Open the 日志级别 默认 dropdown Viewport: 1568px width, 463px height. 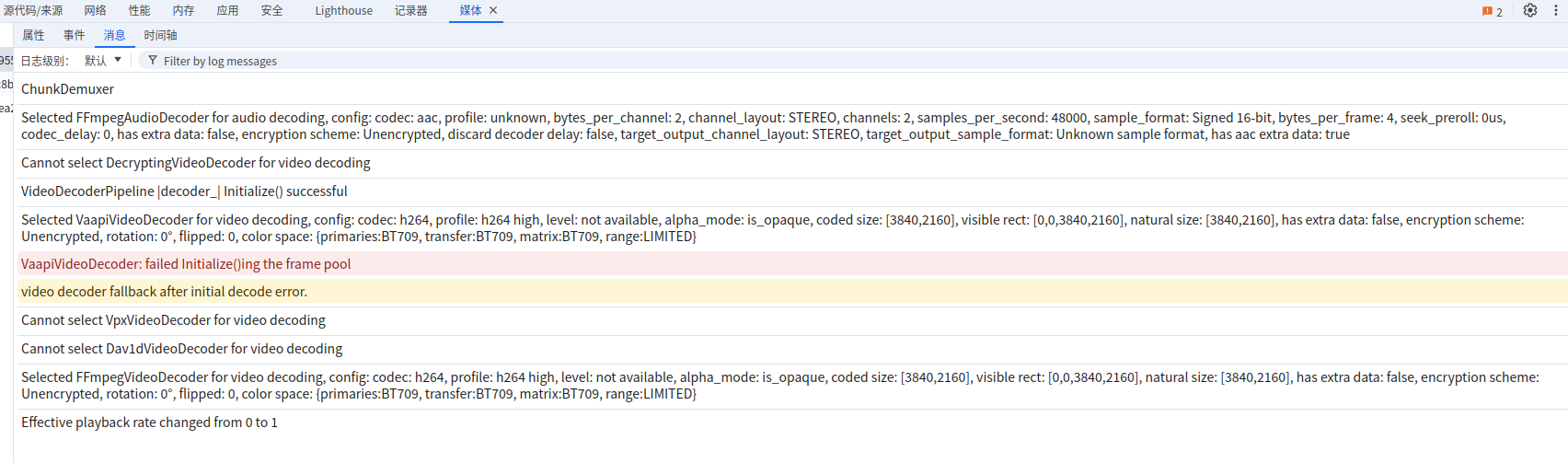click(x=102, y=60)
